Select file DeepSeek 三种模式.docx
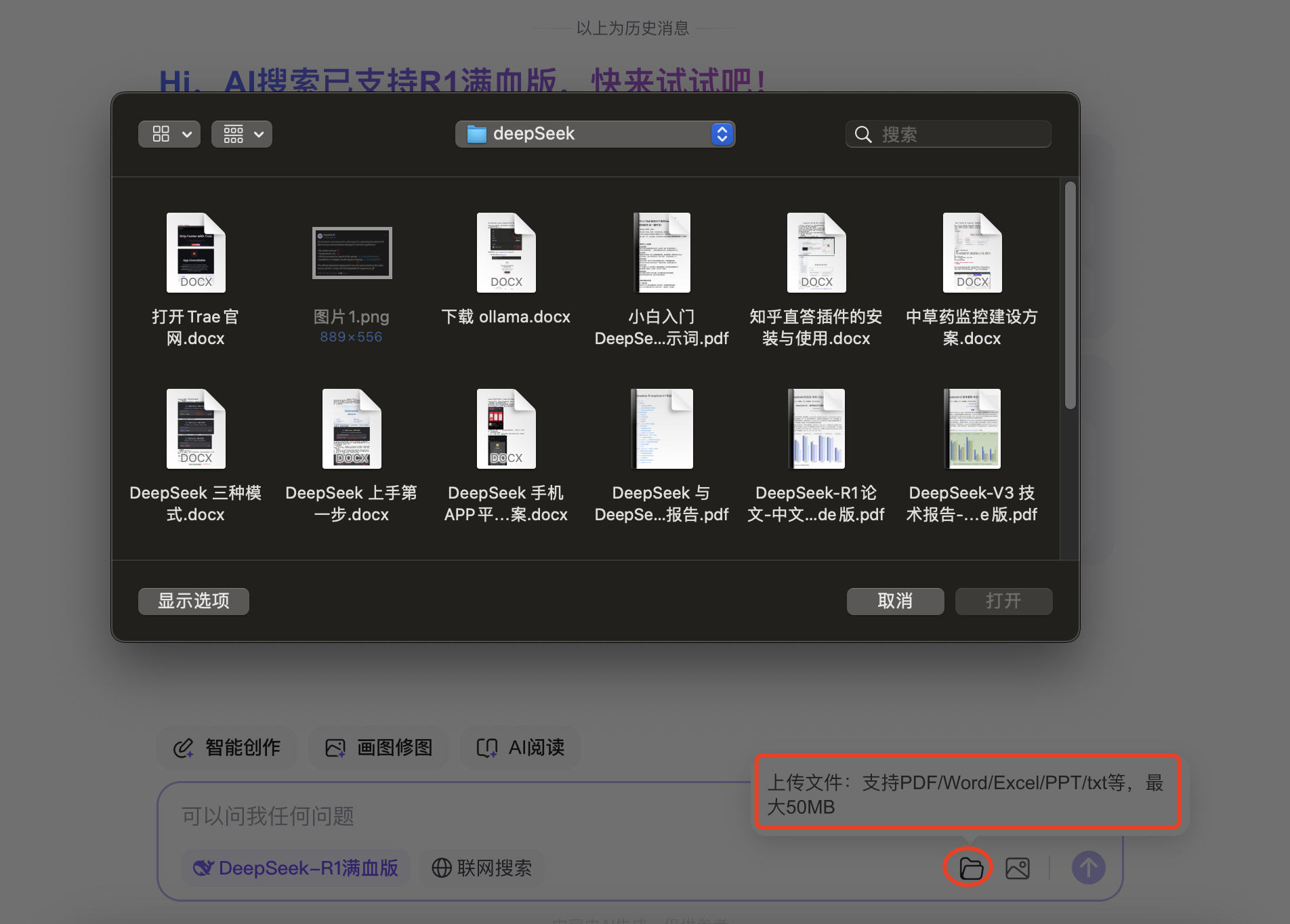 point(196,456)
